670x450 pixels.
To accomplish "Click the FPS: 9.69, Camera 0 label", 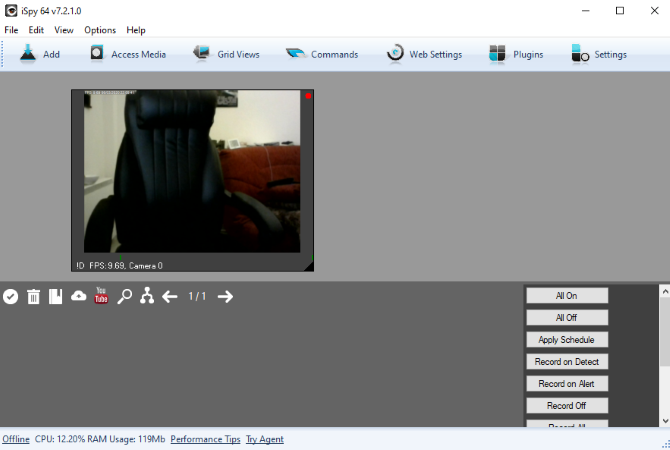I will (126, 266).
